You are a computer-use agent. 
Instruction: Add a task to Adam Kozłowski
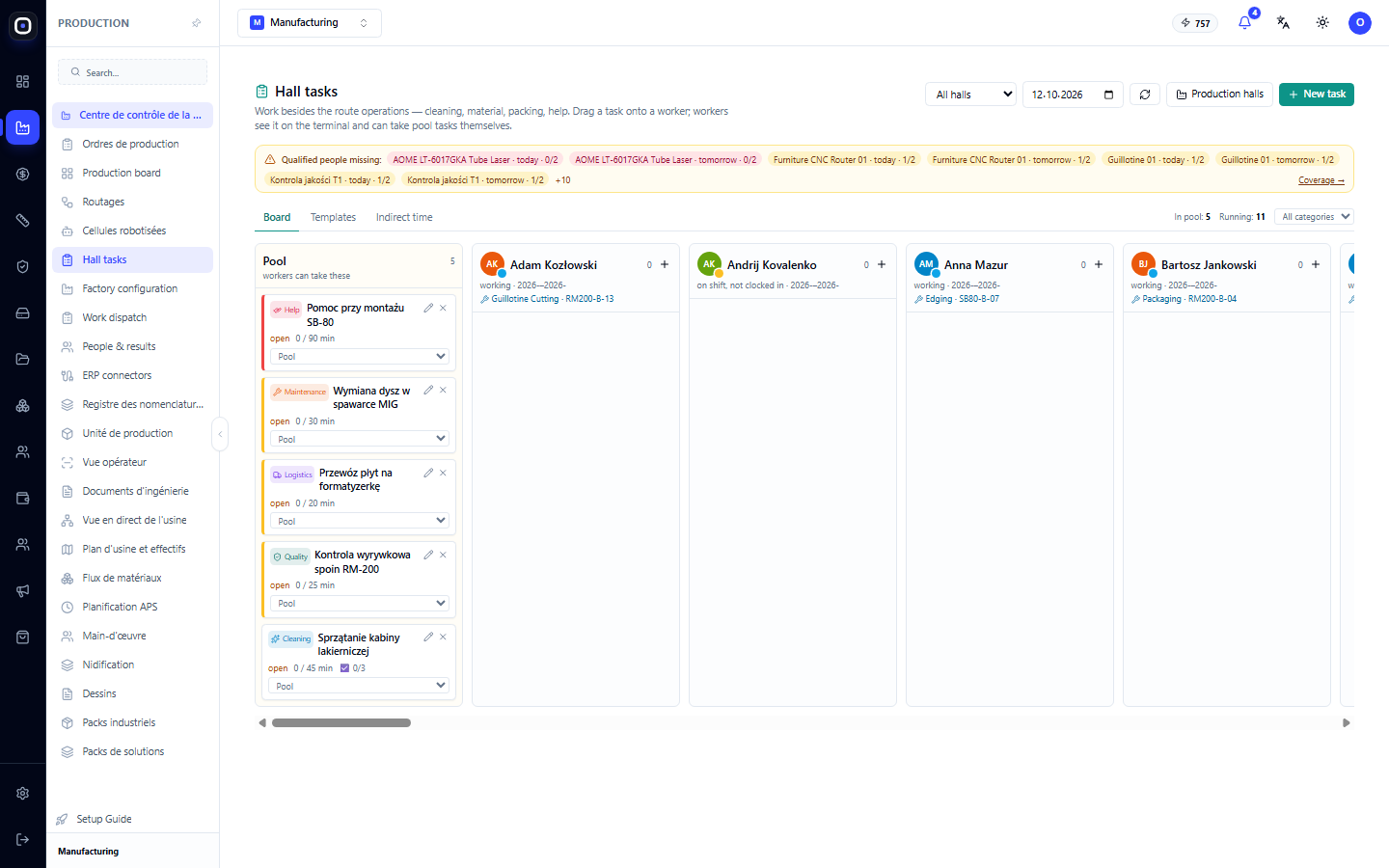coord(665,264)
